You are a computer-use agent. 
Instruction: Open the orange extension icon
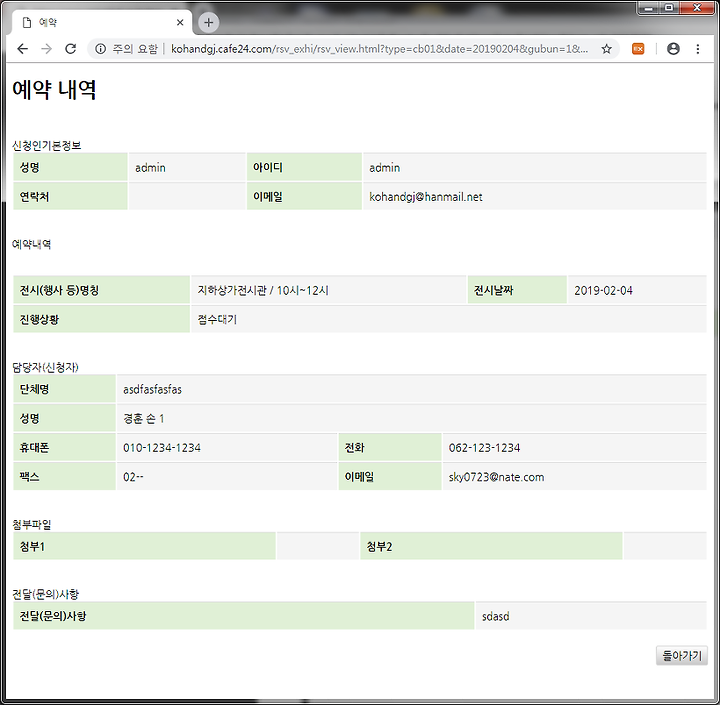pyautogui.click(x=638, y=49)
